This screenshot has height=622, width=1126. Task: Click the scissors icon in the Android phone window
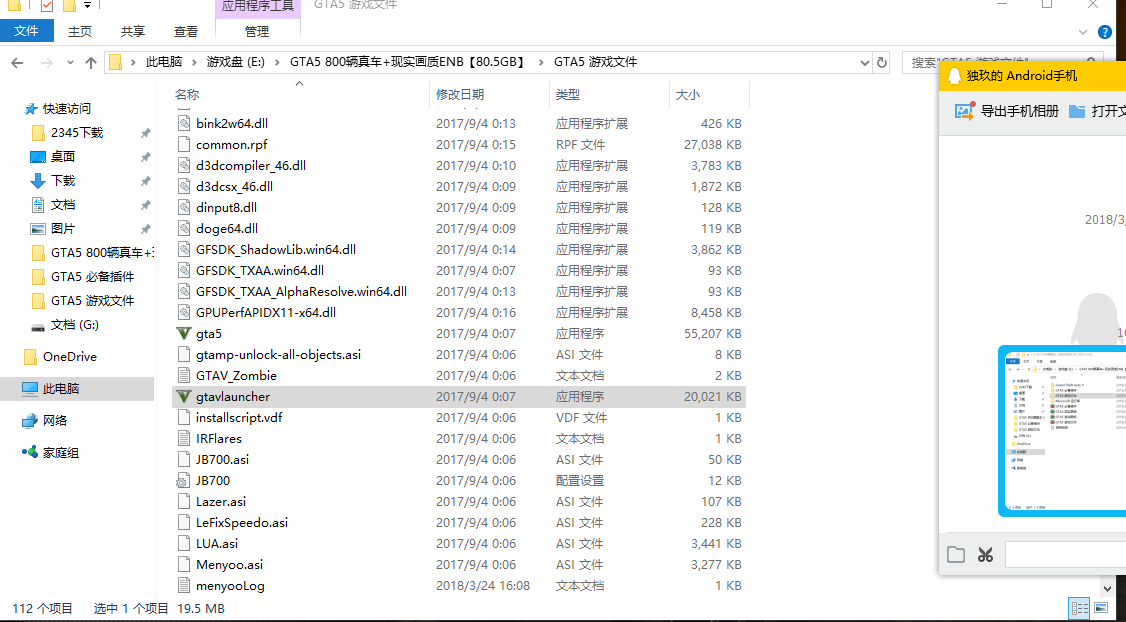pos(985,554)
